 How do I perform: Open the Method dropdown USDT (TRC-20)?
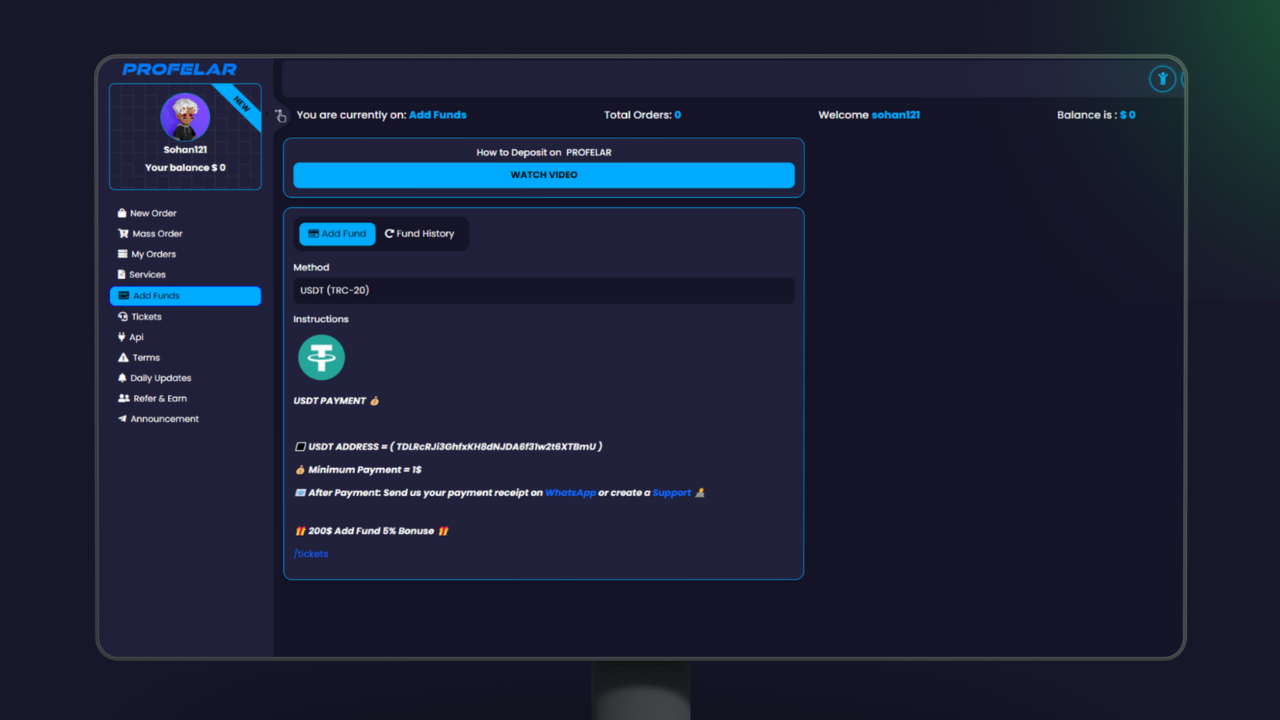tap(544, 291)
